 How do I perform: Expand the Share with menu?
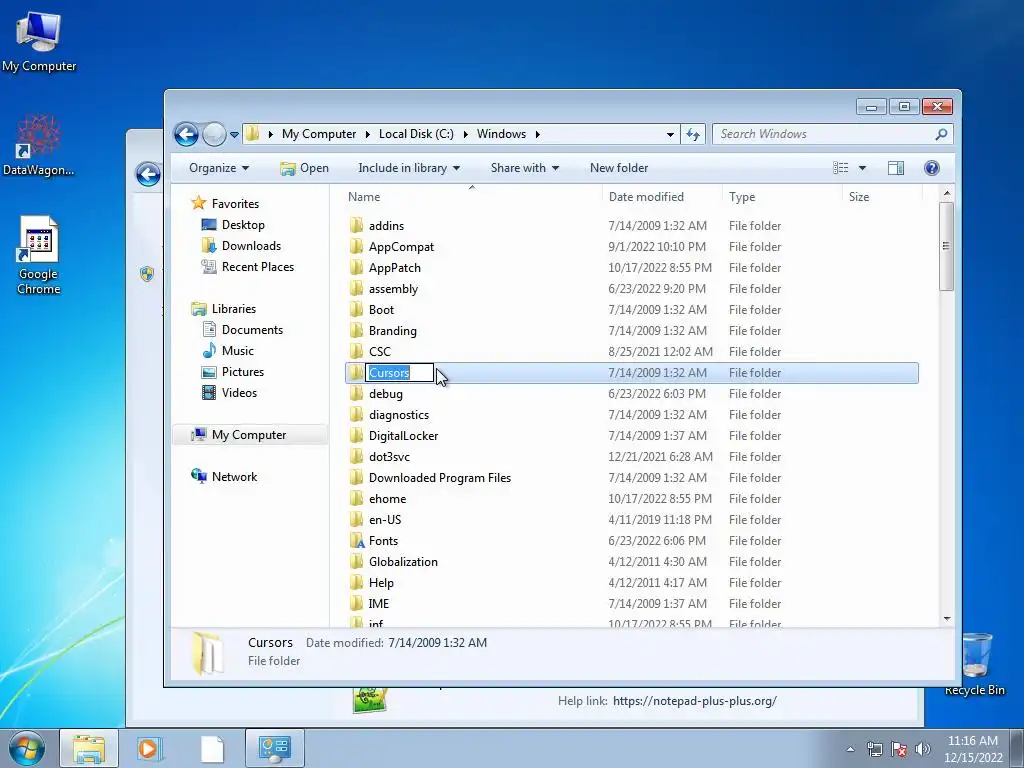click(524, 168)
